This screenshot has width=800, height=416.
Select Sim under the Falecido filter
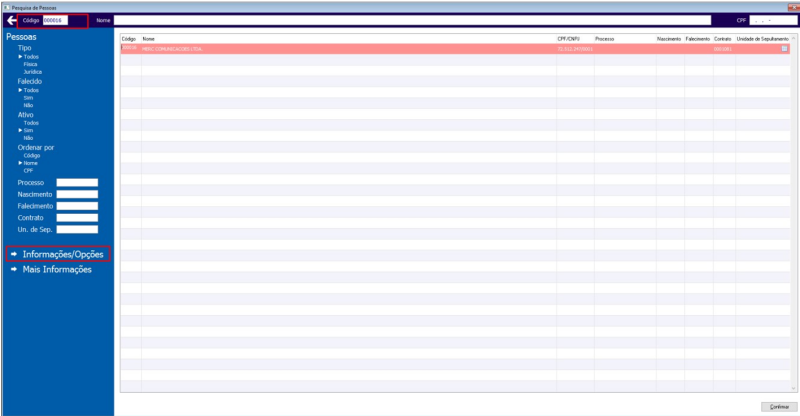pos(28,97)
